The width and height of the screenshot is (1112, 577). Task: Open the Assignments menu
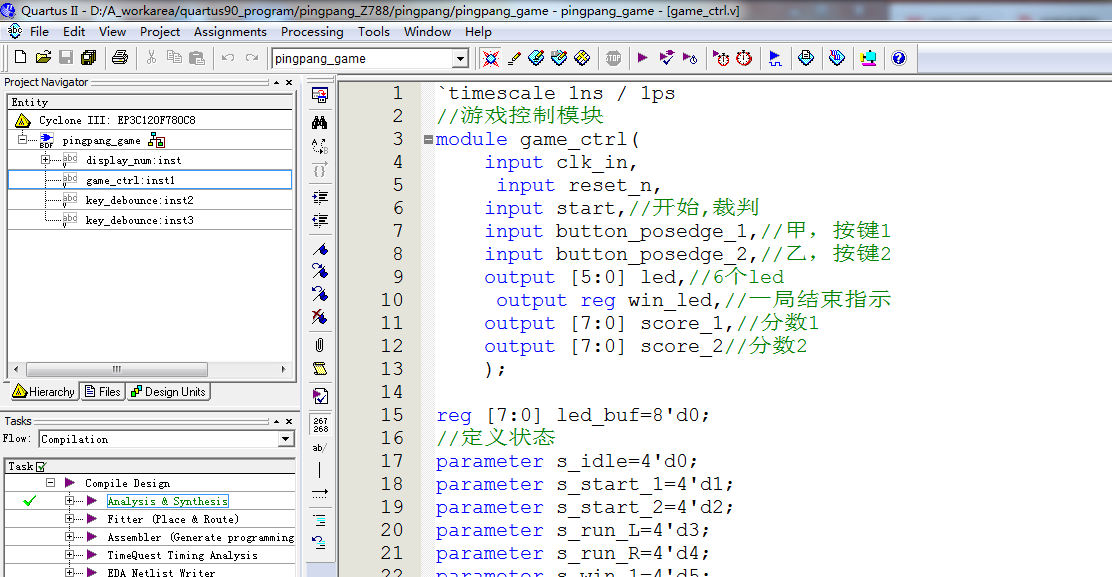pyautogui.click(x=230, y=31)
